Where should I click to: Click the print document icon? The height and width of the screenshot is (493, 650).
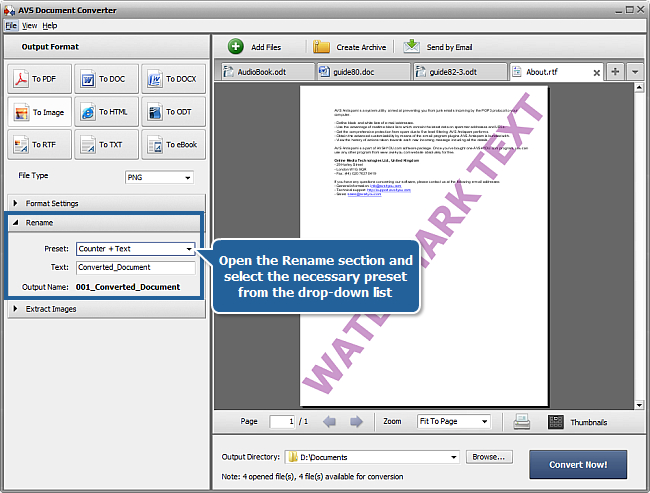click(521, 422)
